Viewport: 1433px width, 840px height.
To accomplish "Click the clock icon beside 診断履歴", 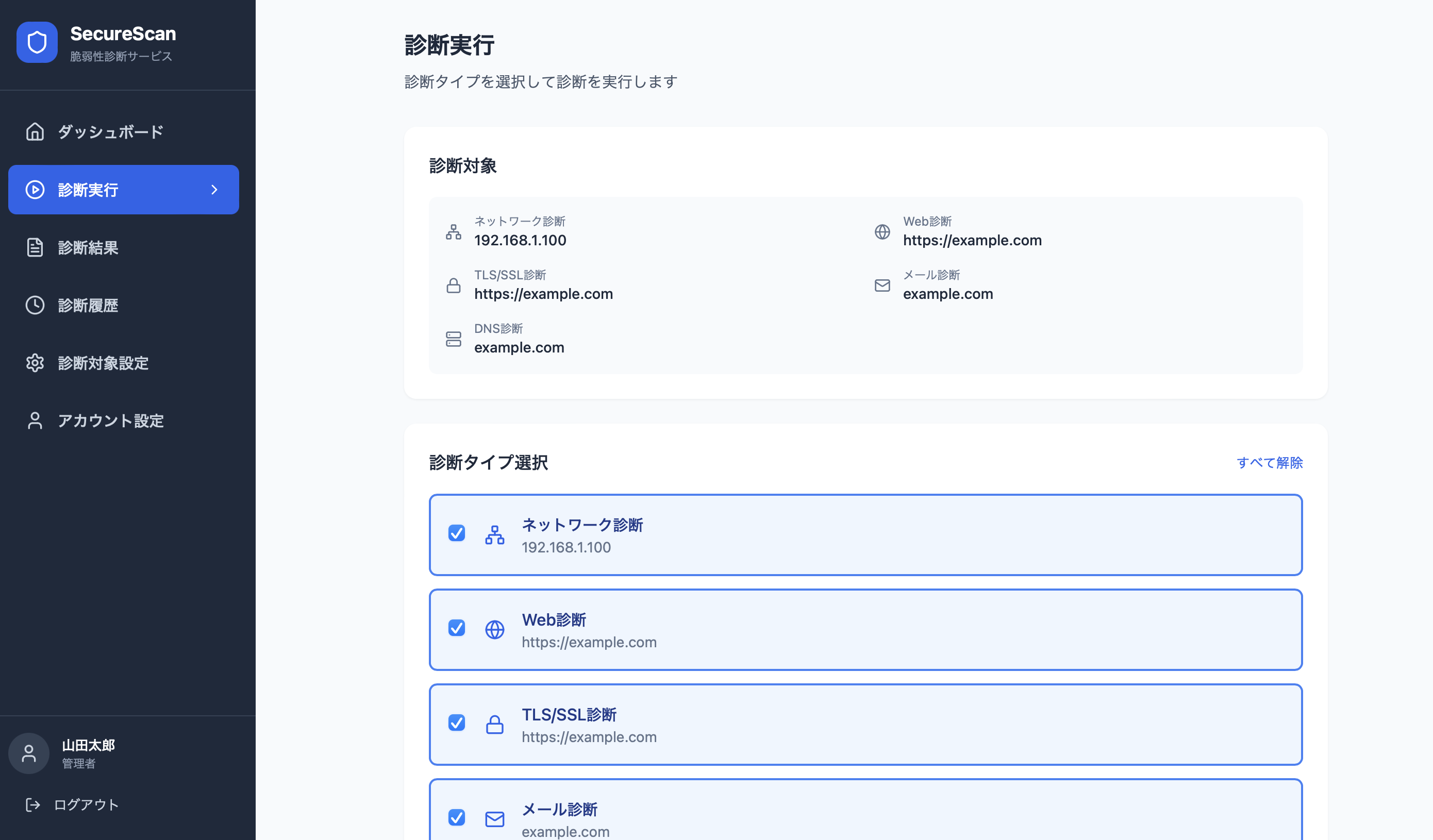I will pos(35,305).
